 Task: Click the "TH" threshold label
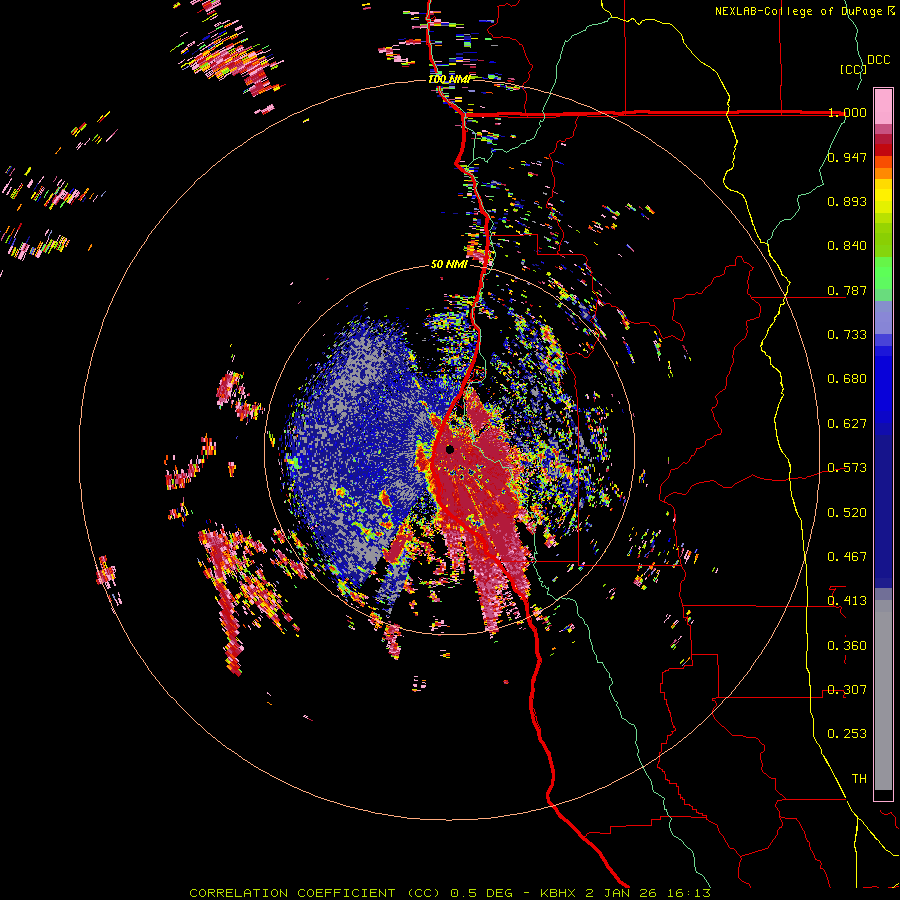859,779
